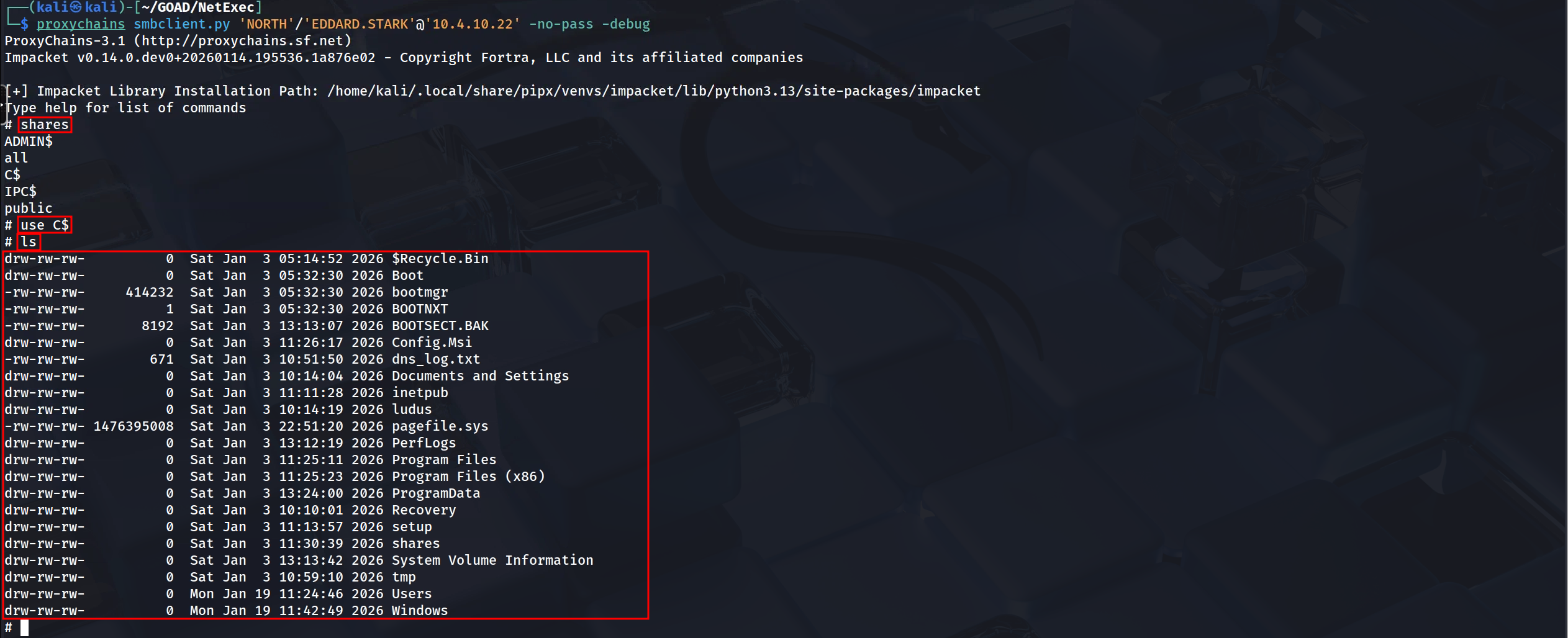Click the proxychains.sf.net URL
The height and width of the screenshot is (638, 1568).
[243, 41]
